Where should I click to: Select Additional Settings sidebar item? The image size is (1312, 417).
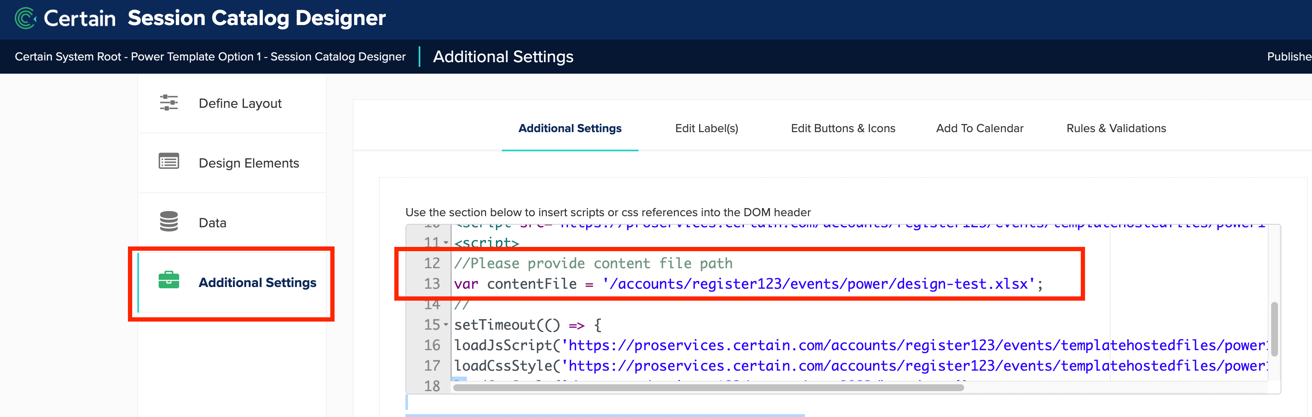[232, 283]
